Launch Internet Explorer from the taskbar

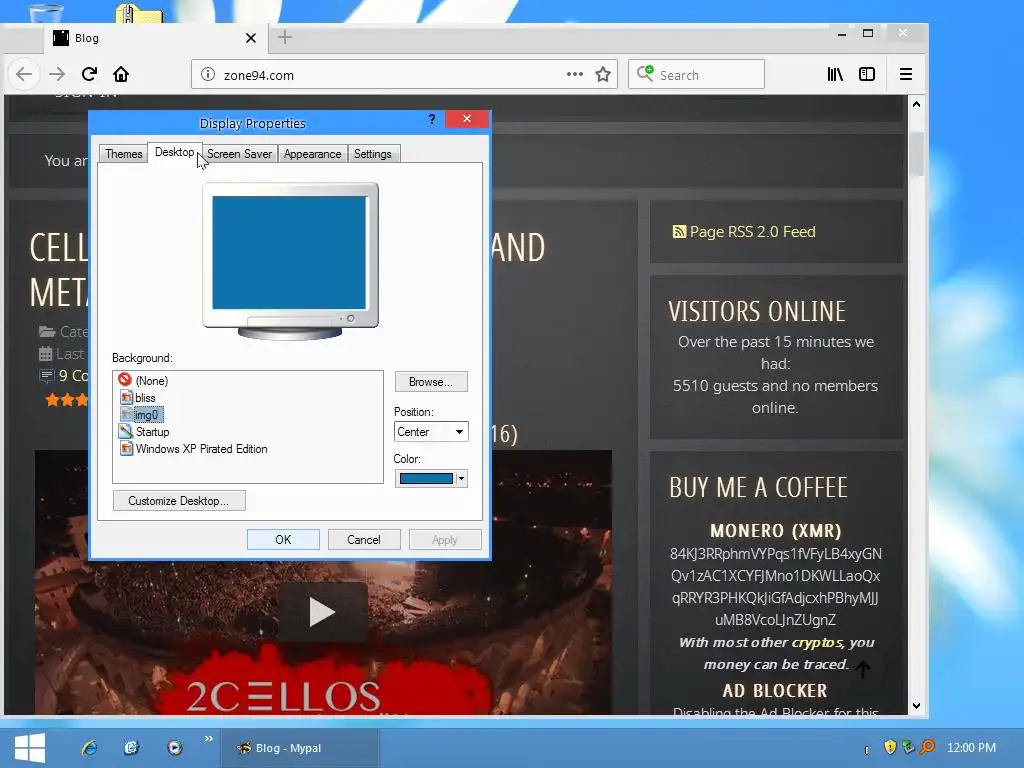89,748
